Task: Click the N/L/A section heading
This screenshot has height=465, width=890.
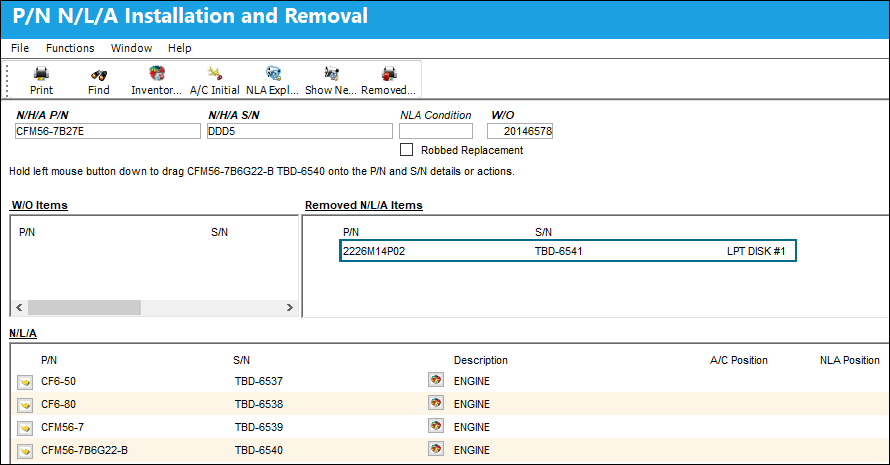Action: click(23, 333)
